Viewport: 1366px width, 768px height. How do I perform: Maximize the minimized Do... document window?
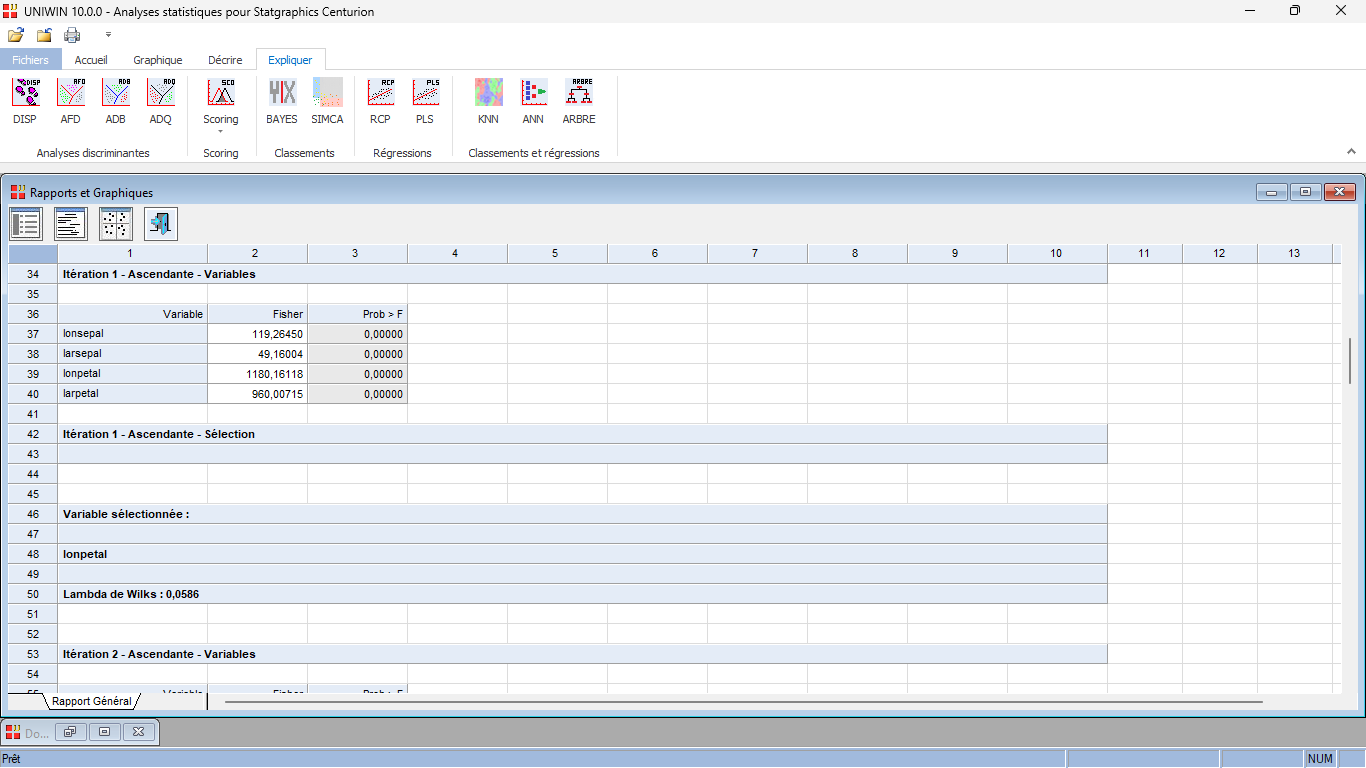pyautogui.click(x=104, y=732)
